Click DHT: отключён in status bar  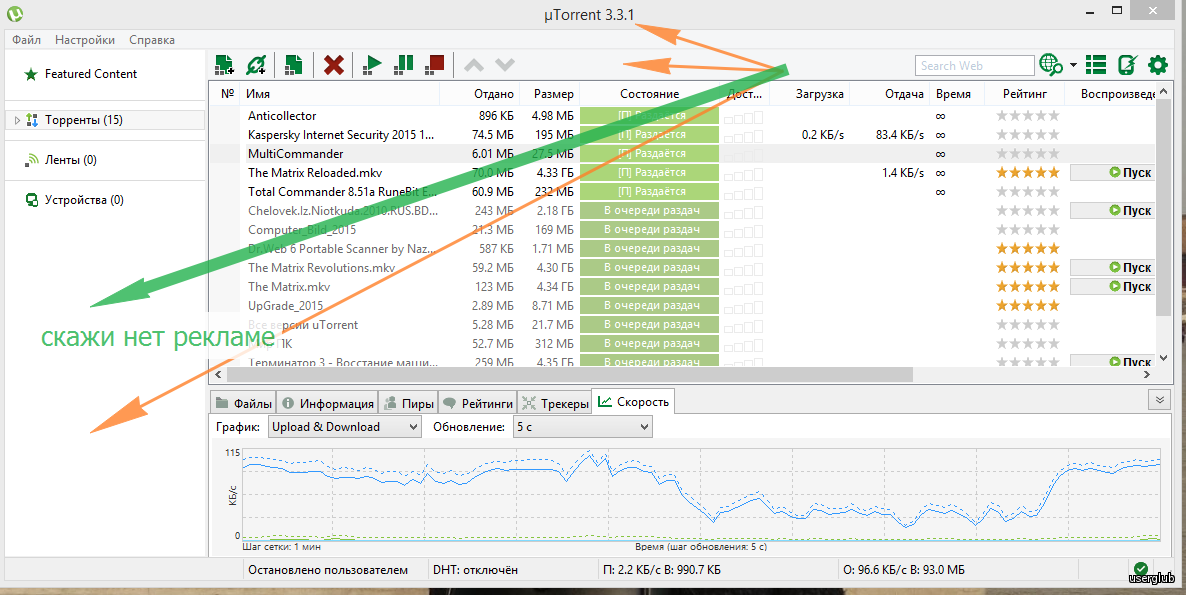pos(475,569)
